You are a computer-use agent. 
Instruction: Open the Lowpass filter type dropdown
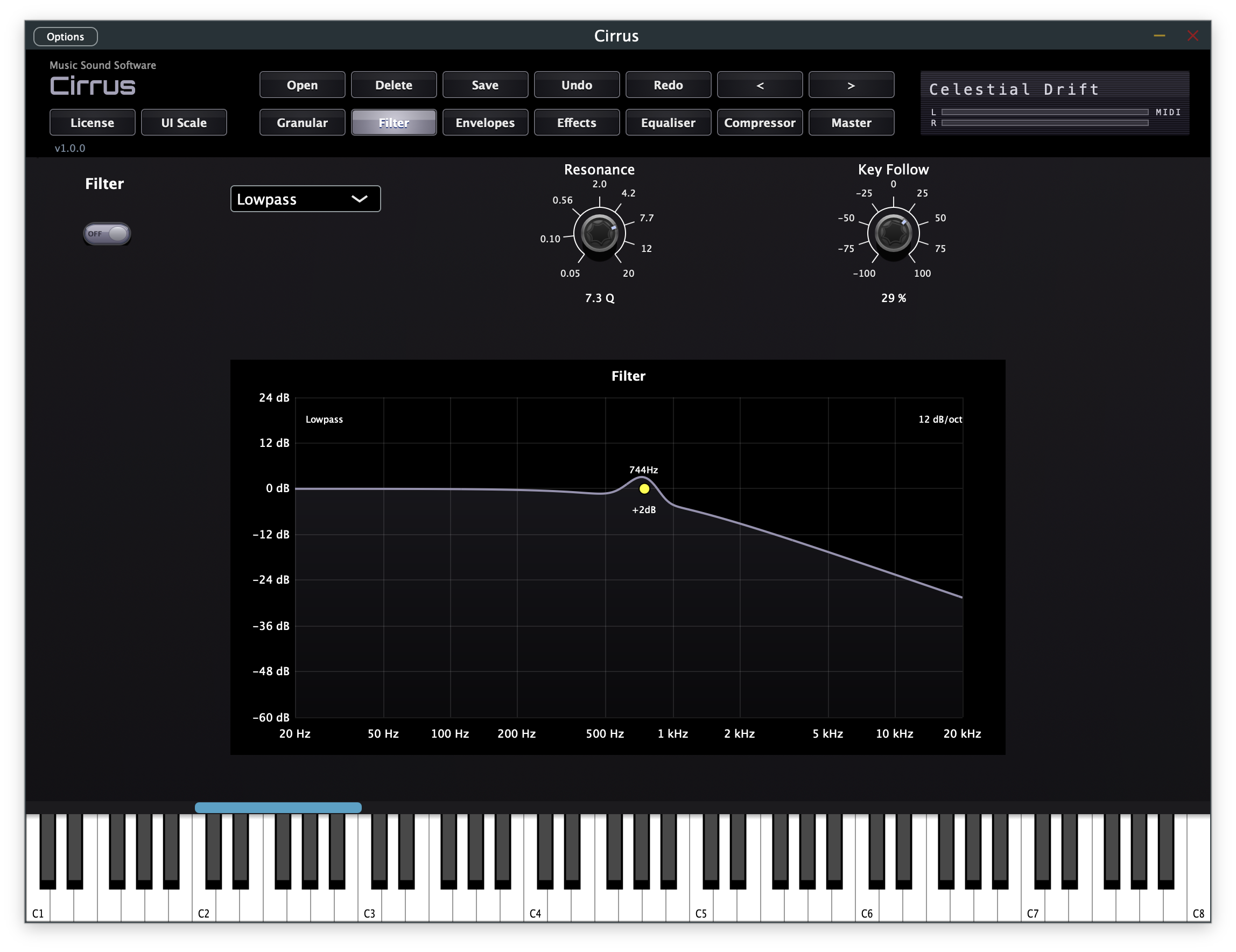(x=306, y=199)
